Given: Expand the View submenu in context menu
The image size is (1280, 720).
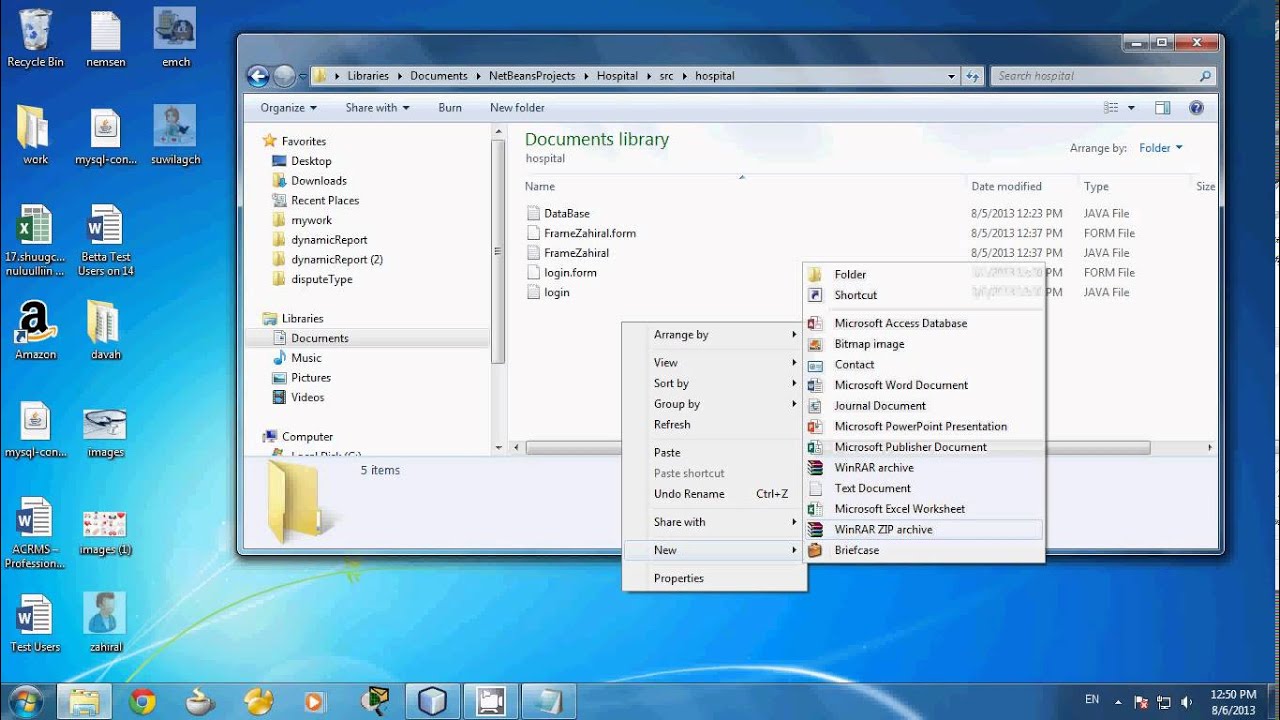Looking at the screenshot, I should [713, 363].
